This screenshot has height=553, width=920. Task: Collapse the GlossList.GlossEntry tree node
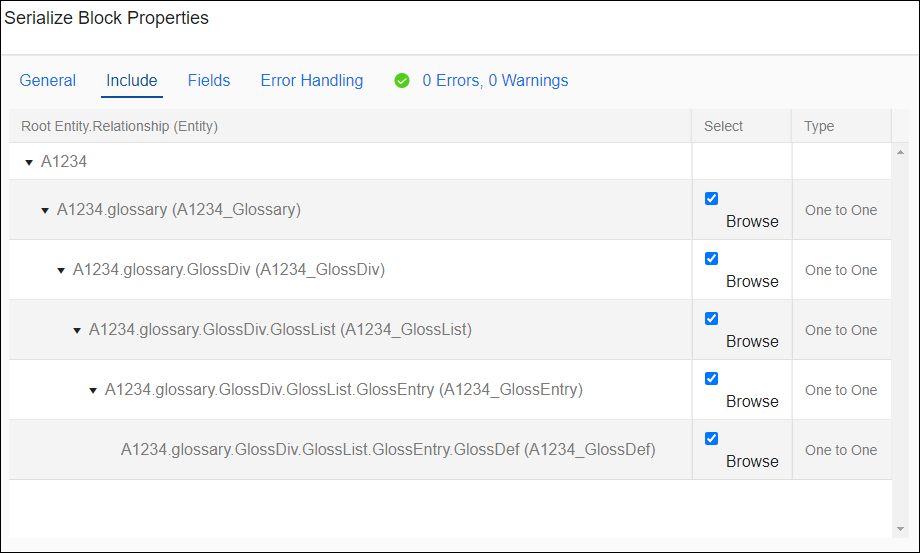93,391
